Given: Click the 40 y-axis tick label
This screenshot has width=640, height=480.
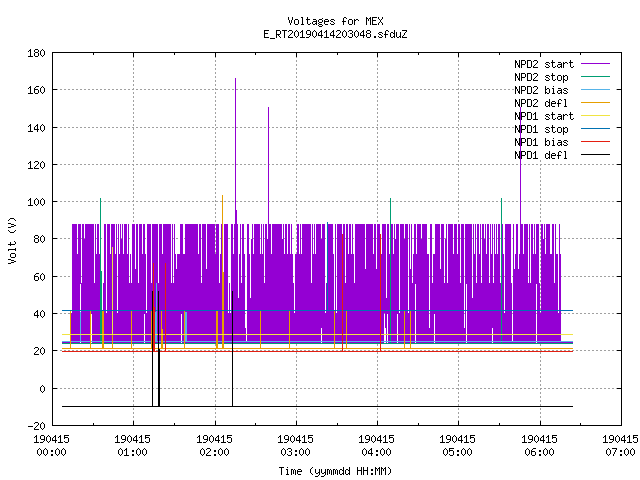Looking at the screenshot, I should coord(40,314).
